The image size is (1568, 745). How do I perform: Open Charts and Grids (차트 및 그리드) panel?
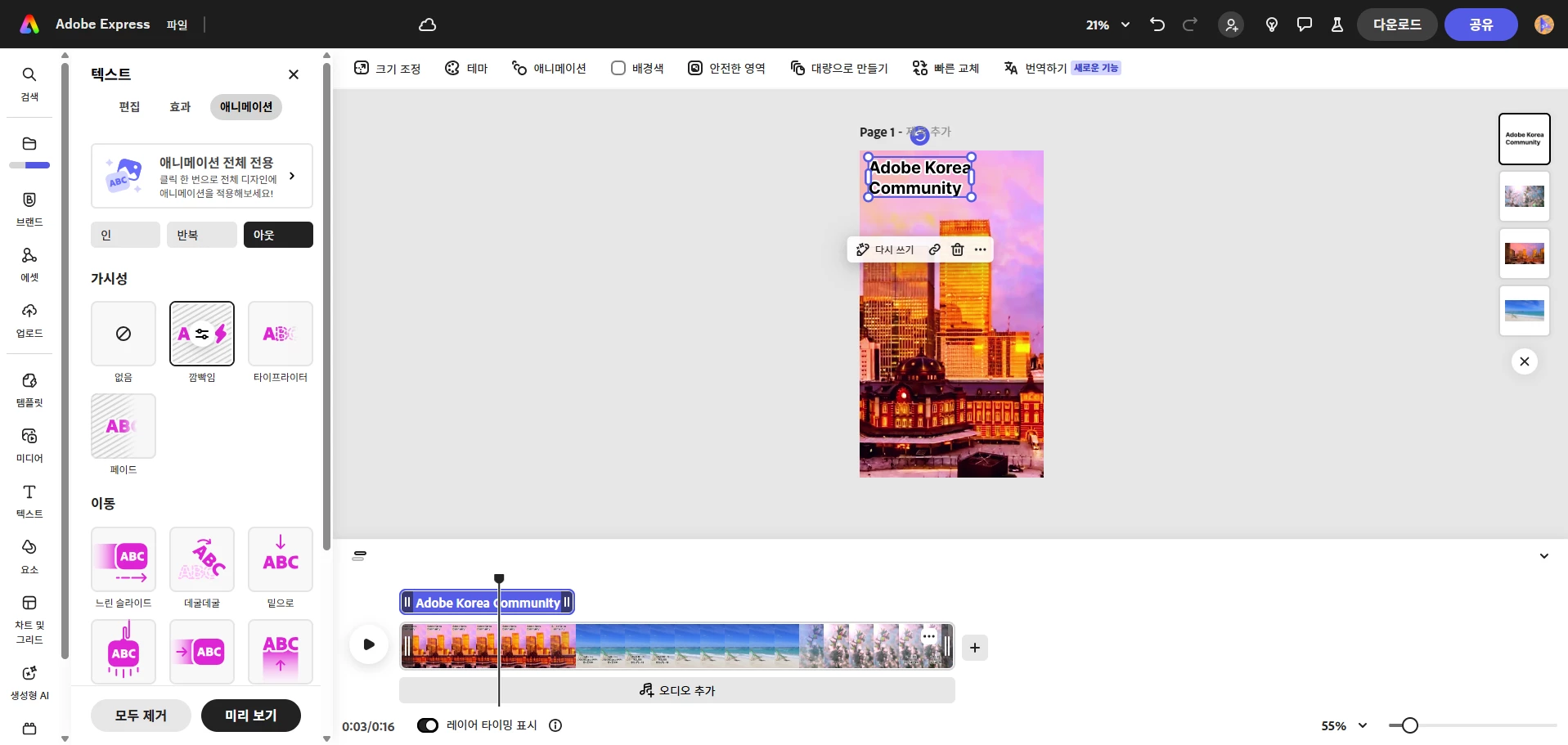(x=29, y=620)
